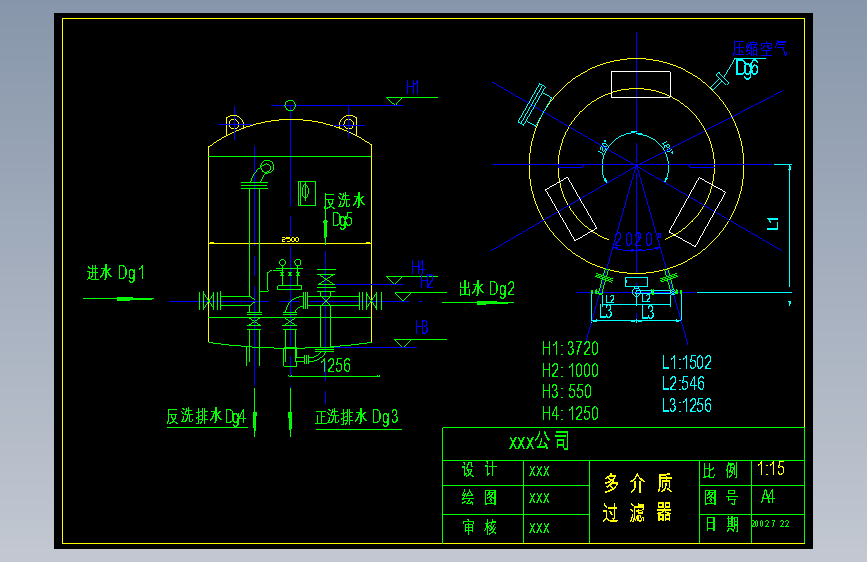Select the H4: 1250 dimension value
This screenshot has height=562, width=867.
[x=570, y=413]
